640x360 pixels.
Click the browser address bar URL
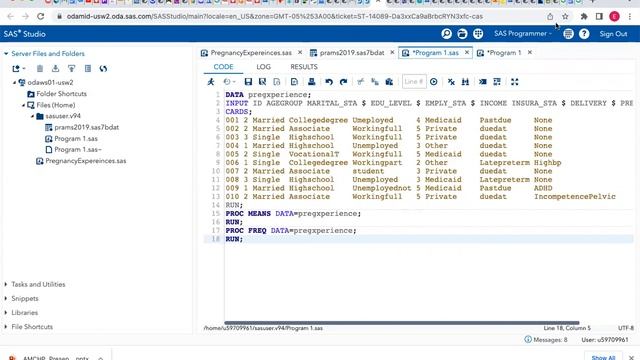click(275, 16)
